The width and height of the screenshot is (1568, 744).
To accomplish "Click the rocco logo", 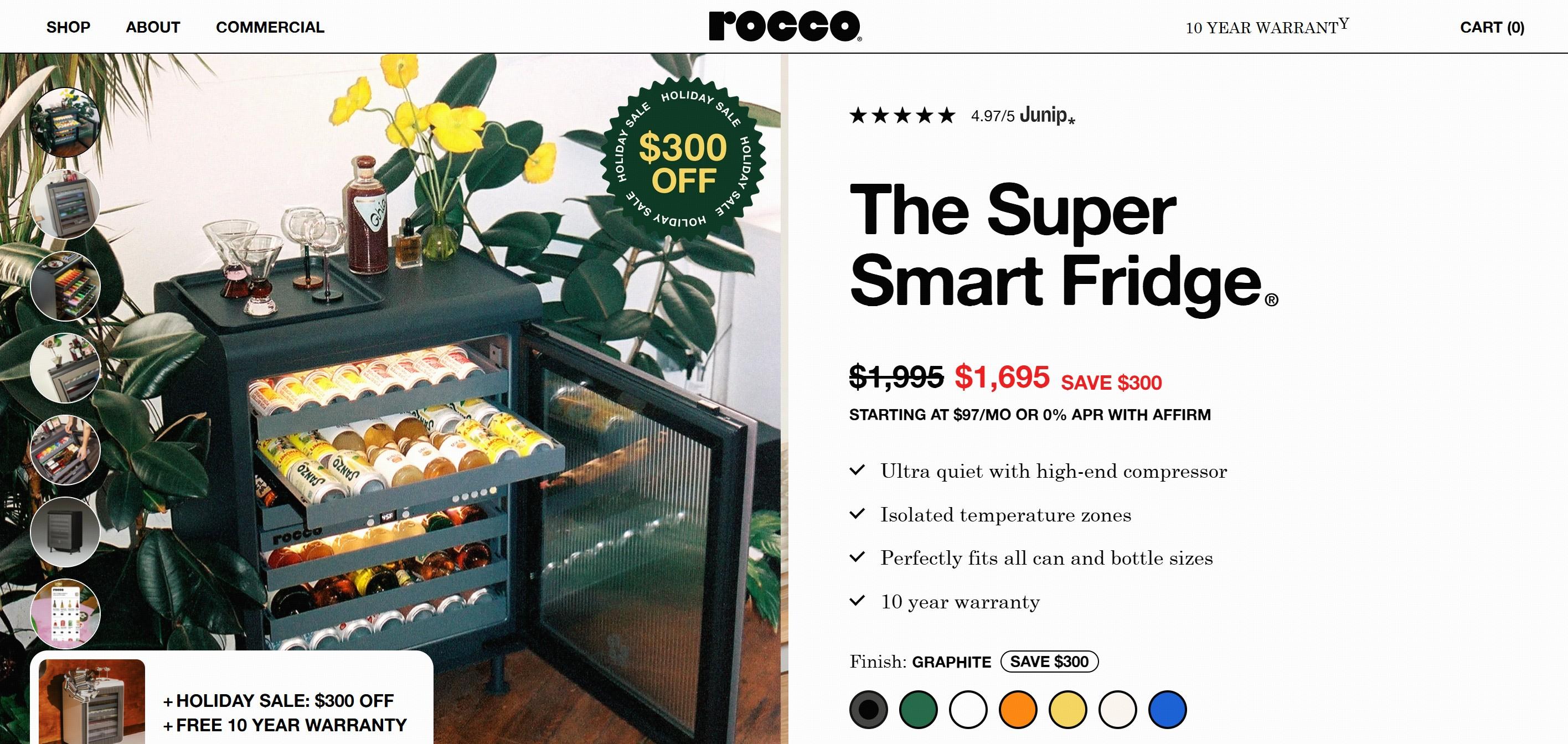I will (x=785, y=27).
